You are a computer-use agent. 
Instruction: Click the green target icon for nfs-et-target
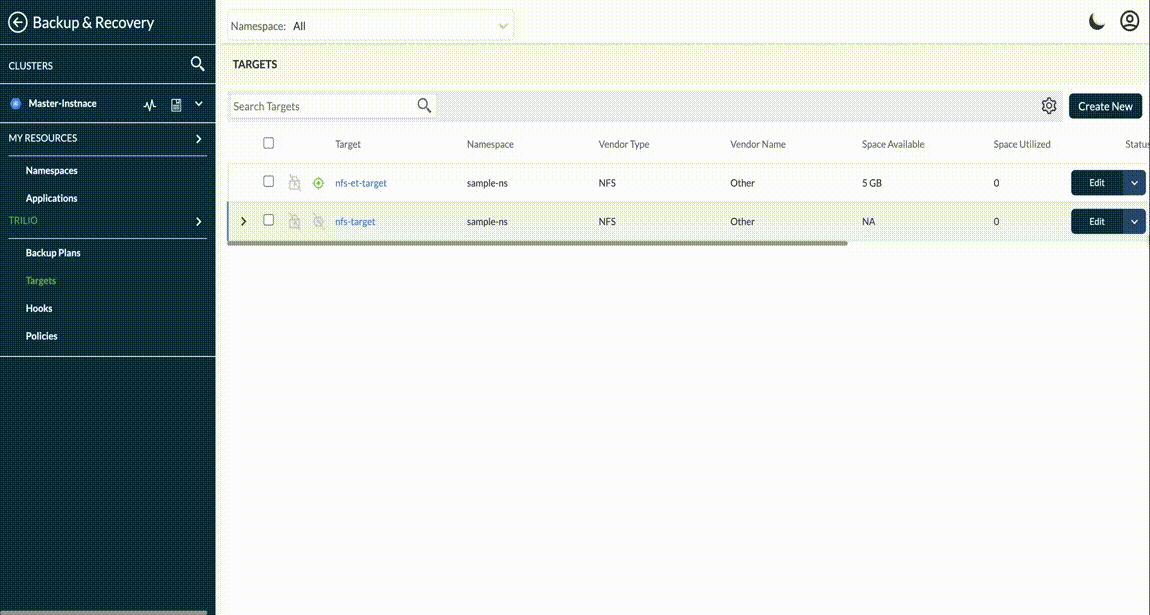pyautogui.click(x=318, y=183)
